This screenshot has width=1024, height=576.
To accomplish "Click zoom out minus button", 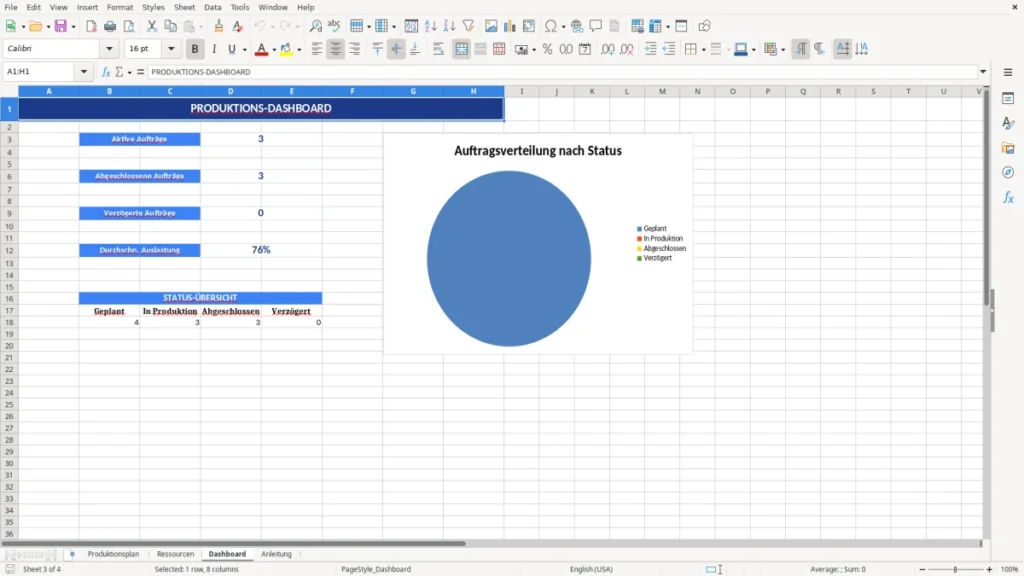I will coord(922,569).
